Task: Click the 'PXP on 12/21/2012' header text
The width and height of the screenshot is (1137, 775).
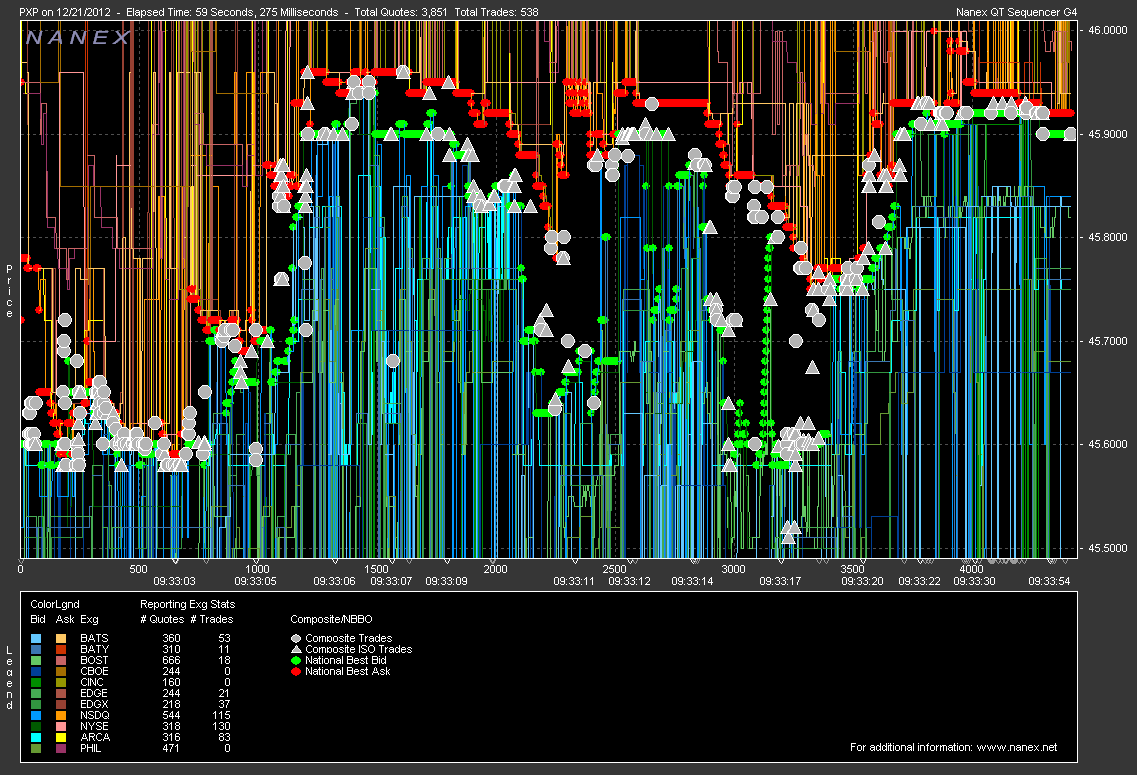Action: (x=65, y=12)
